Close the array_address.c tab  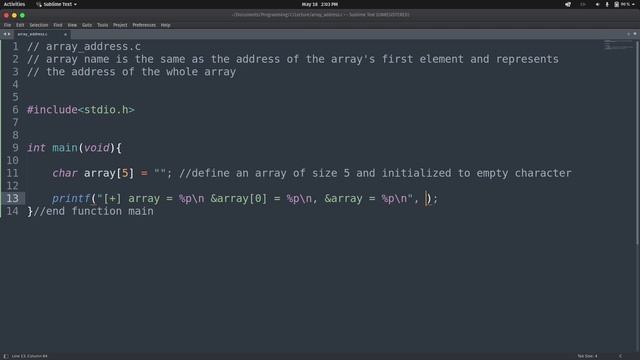point(65,34)
